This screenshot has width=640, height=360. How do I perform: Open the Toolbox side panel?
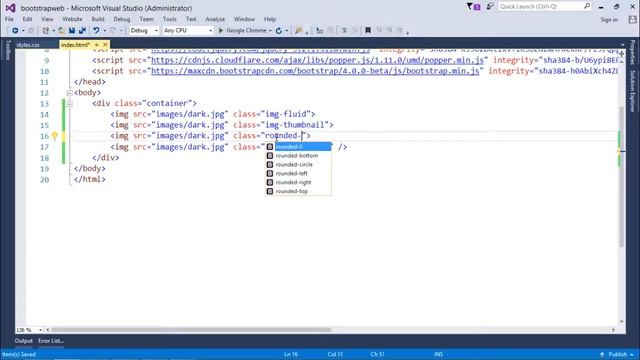pyautogui.click(x=7, y=51)
